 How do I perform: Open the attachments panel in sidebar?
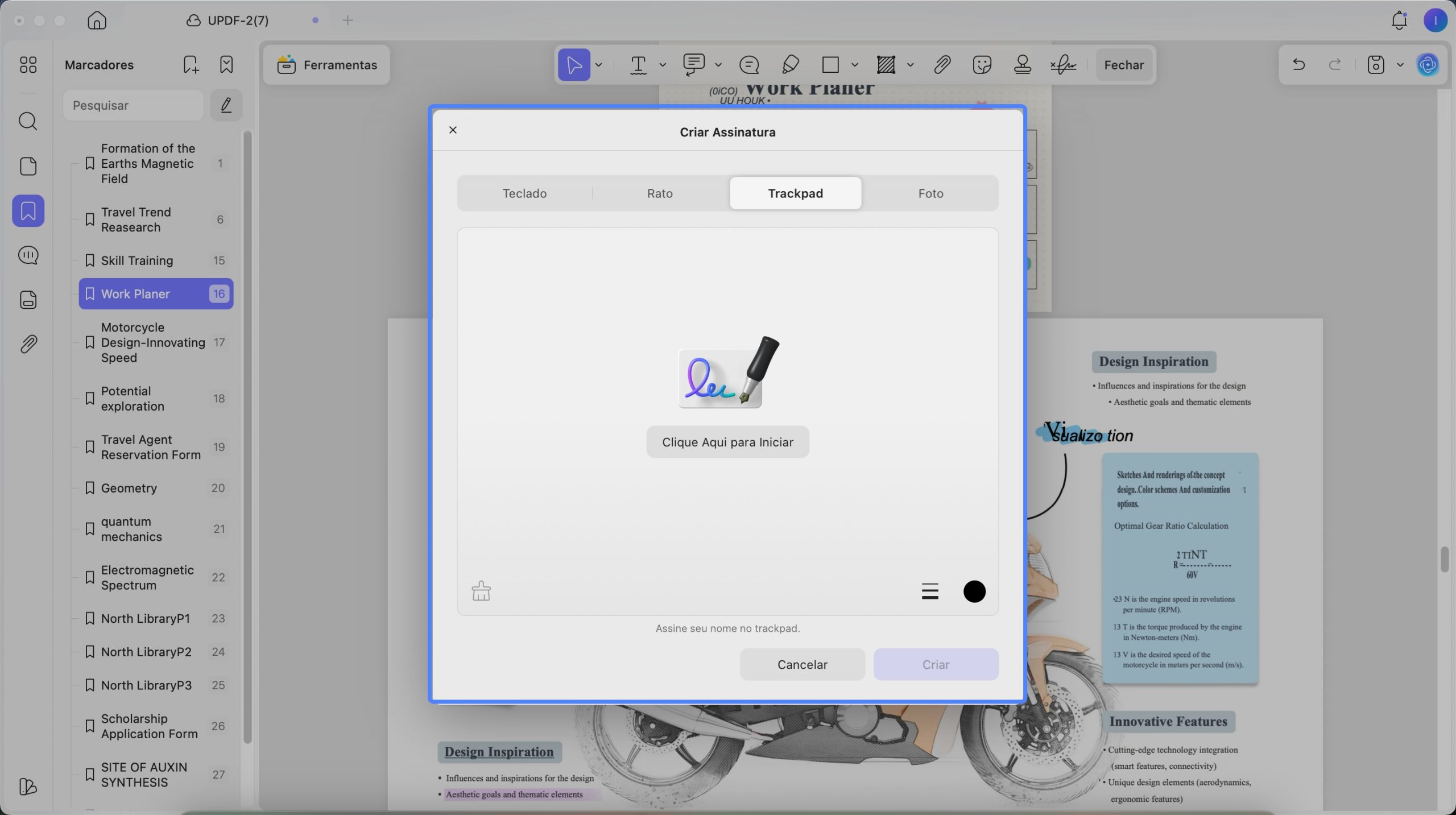[x=28, y=344]
